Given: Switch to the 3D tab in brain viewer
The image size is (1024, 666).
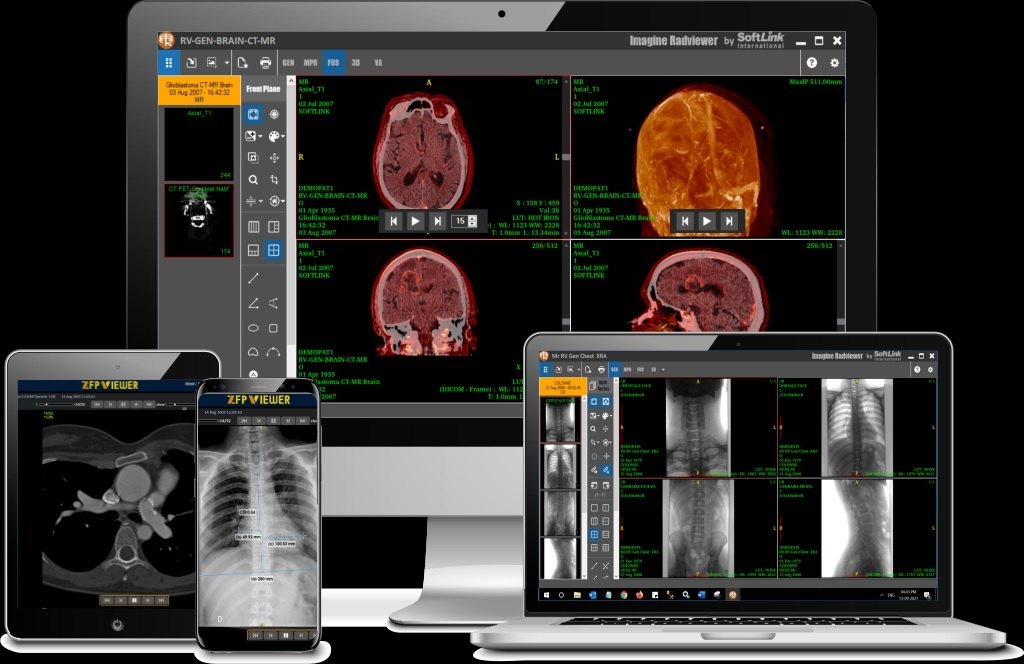Looking at the screenshot, I should [356, 63].
